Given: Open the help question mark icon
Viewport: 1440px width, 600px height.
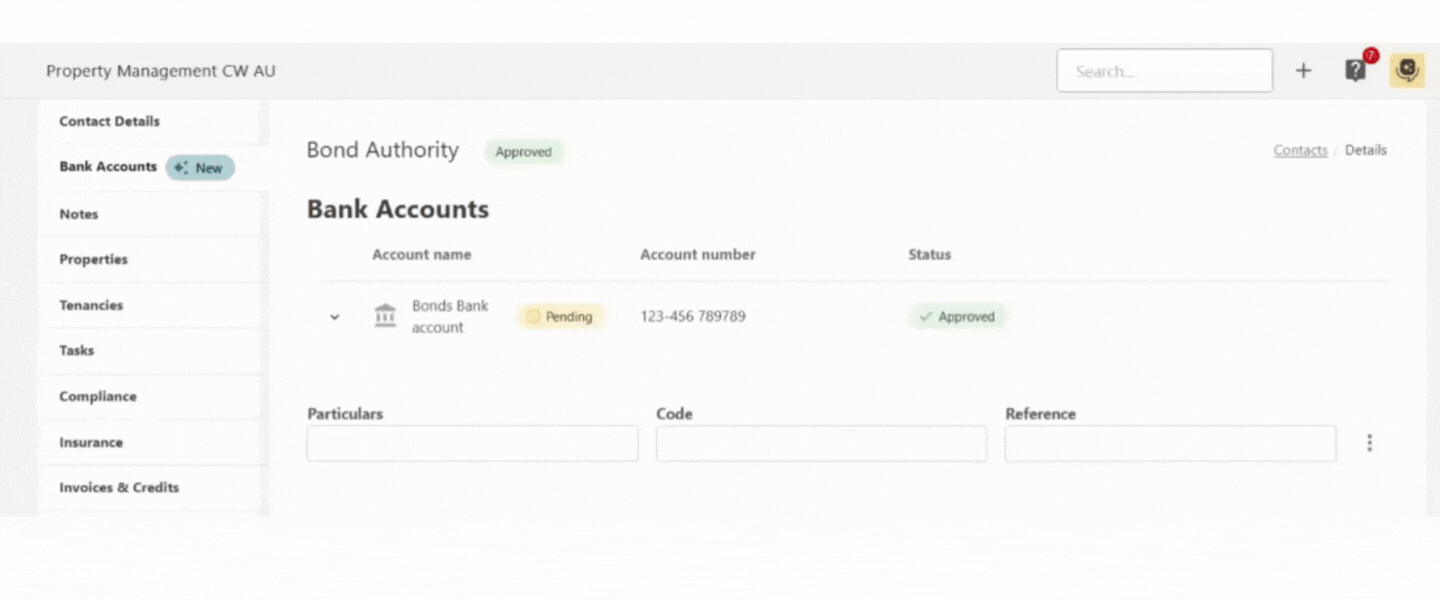Looking at the screenshot, I should [x=1355, y=71].
